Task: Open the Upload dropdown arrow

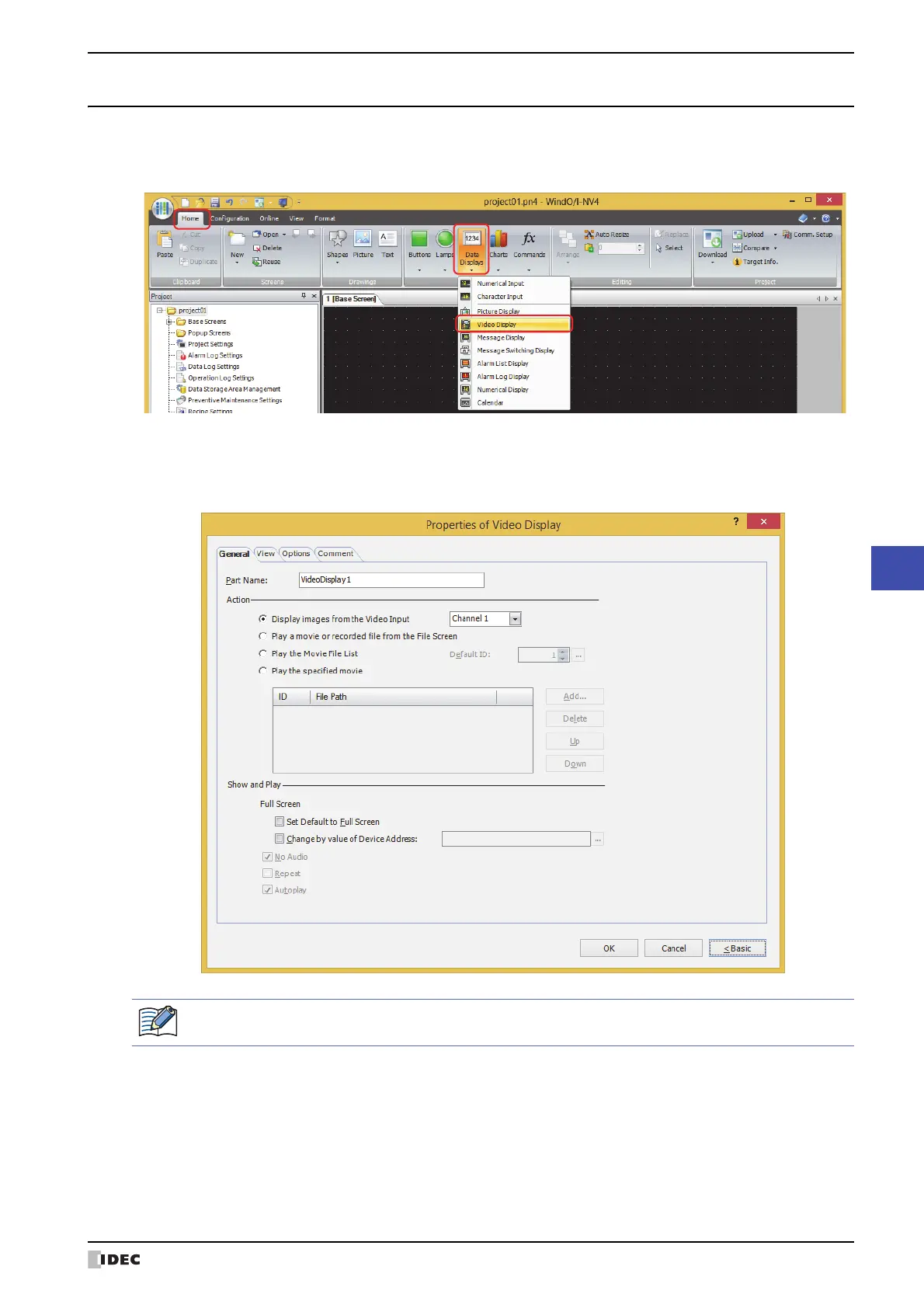Action: [775, 235]
